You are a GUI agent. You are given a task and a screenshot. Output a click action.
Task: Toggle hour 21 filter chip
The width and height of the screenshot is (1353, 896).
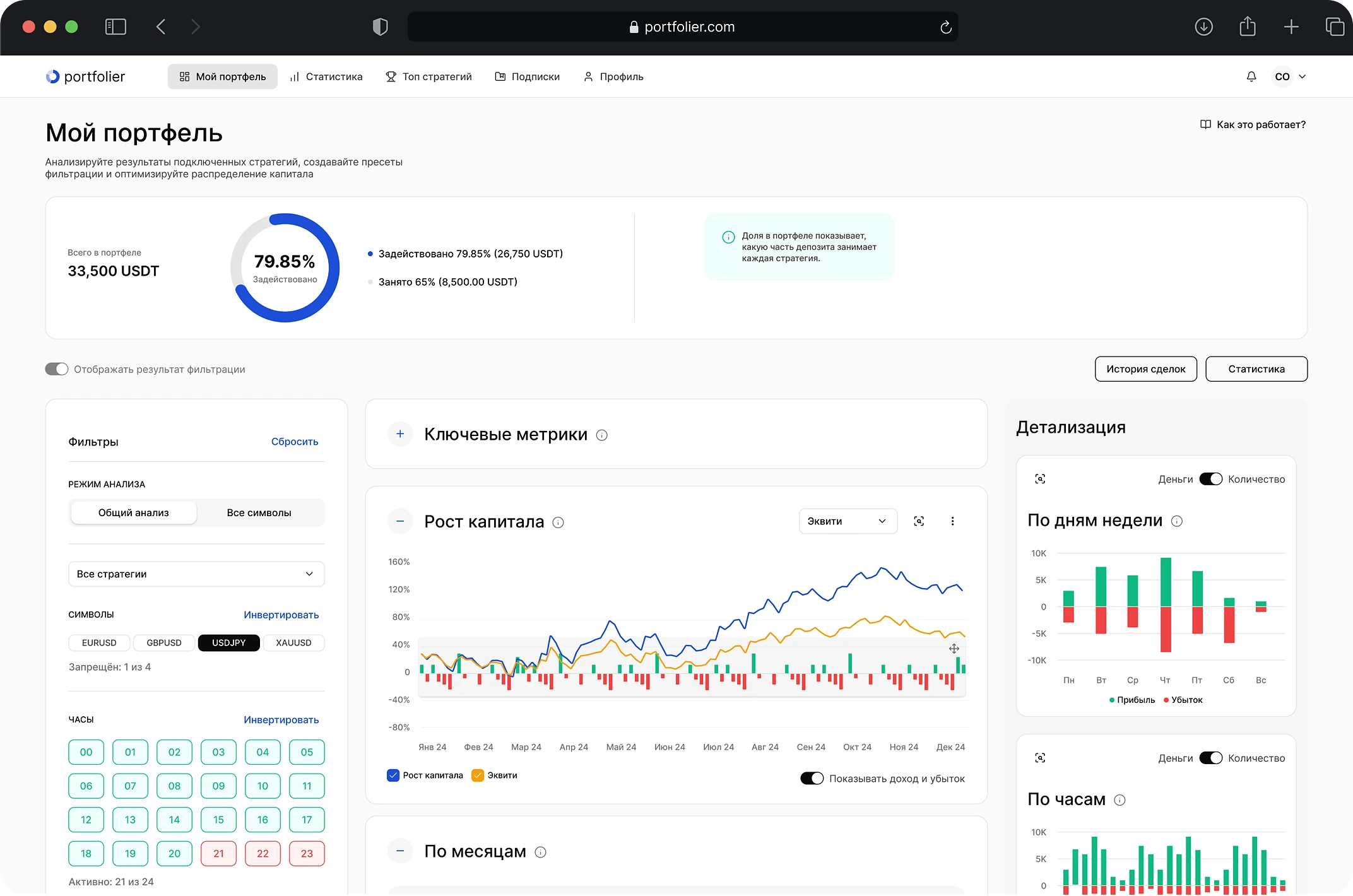(x=218, y=853)
